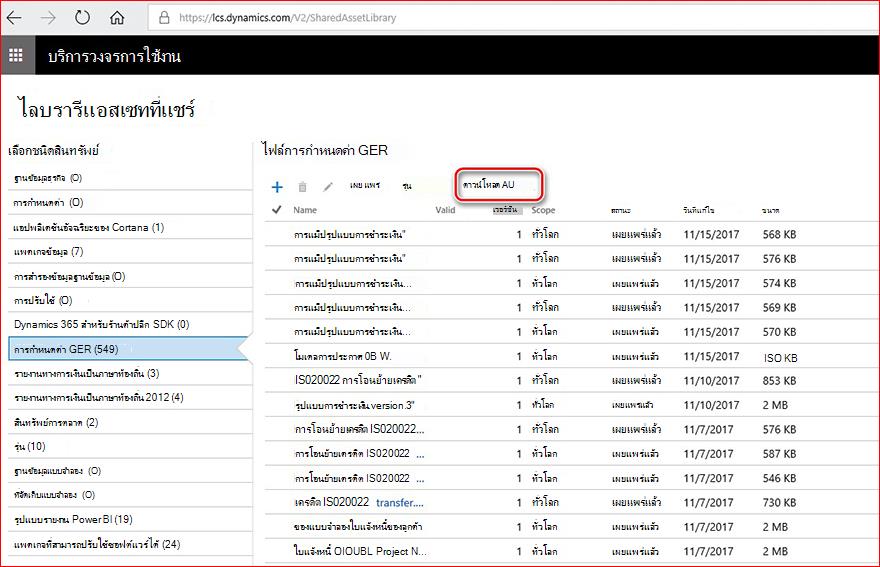Screen dimensions: 880x567
Task: Sort by the Valid column header
Action: (x=445, y=210)
